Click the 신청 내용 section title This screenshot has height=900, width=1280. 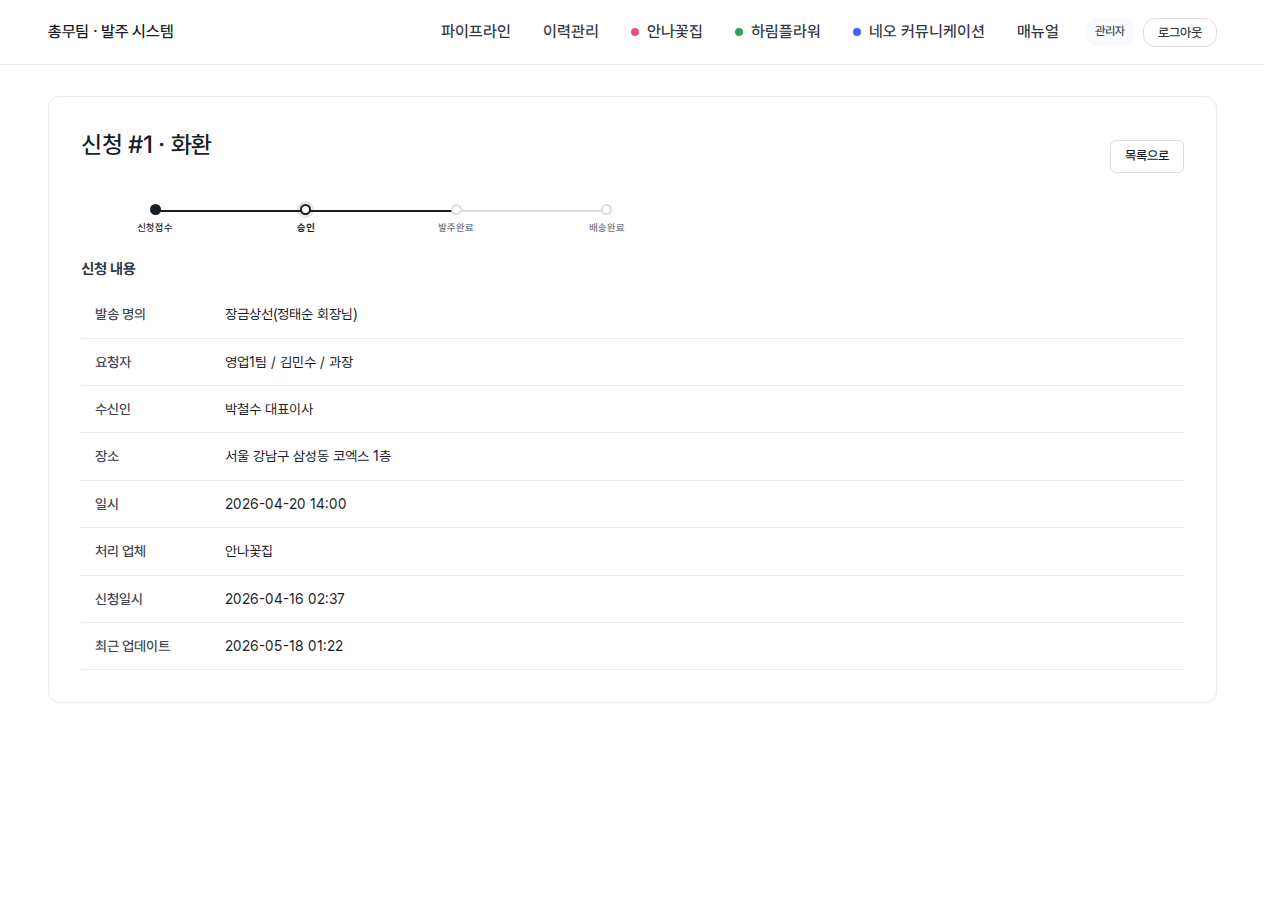[108, 269]
